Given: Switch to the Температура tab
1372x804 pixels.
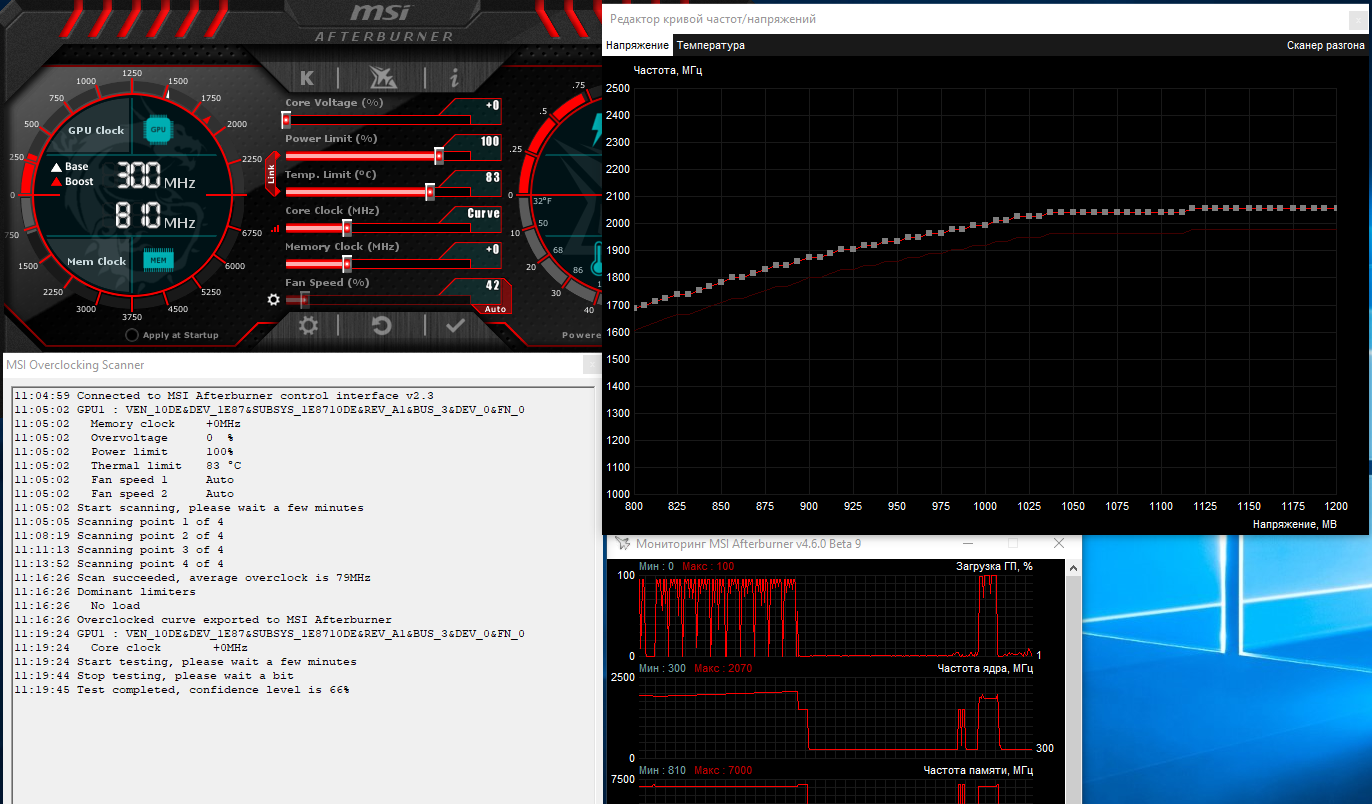Looking at the screenshot, I should (711, 45).
